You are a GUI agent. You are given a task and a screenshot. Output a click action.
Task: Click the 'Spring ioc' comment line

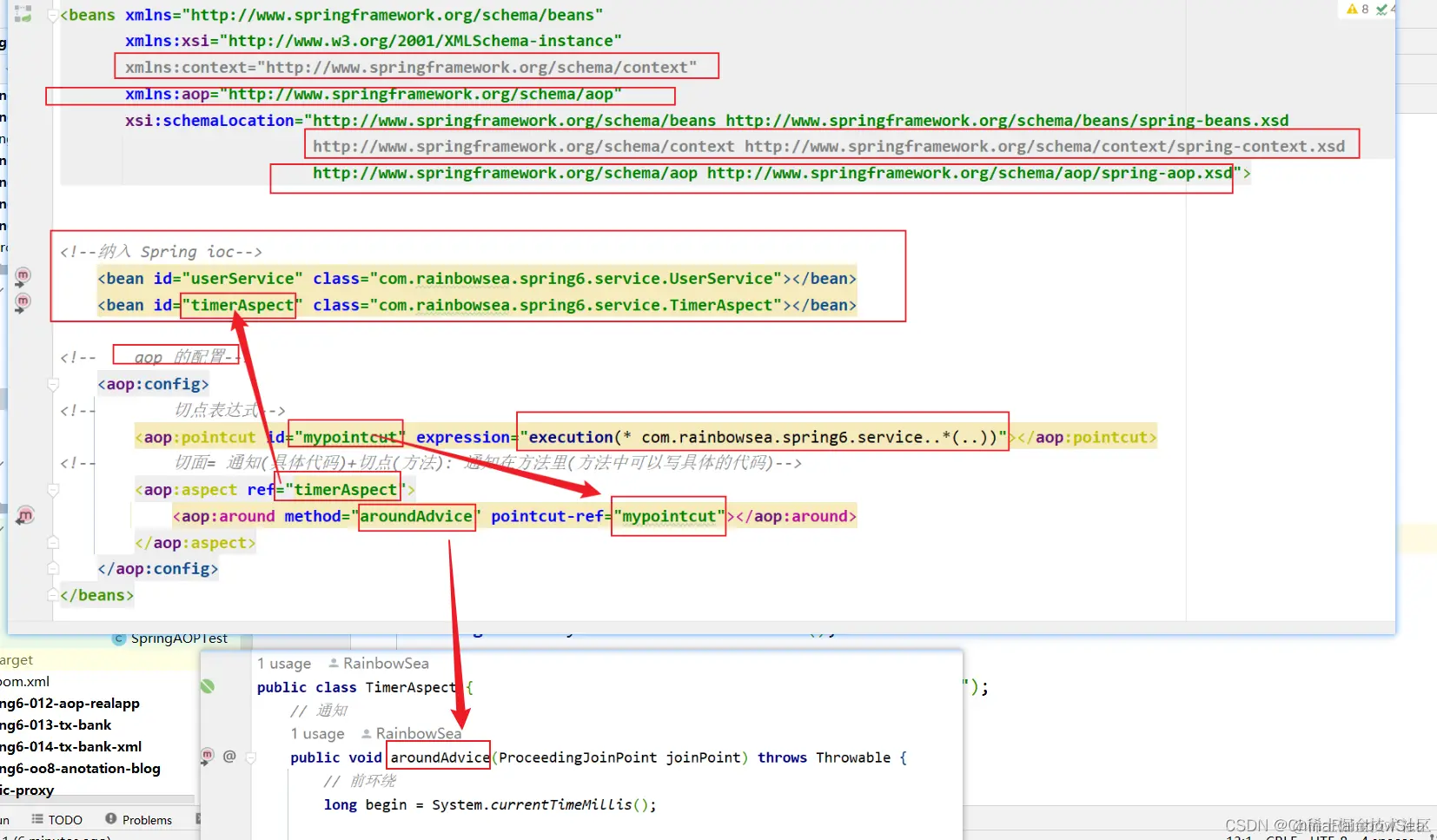(x=161, y=251)
